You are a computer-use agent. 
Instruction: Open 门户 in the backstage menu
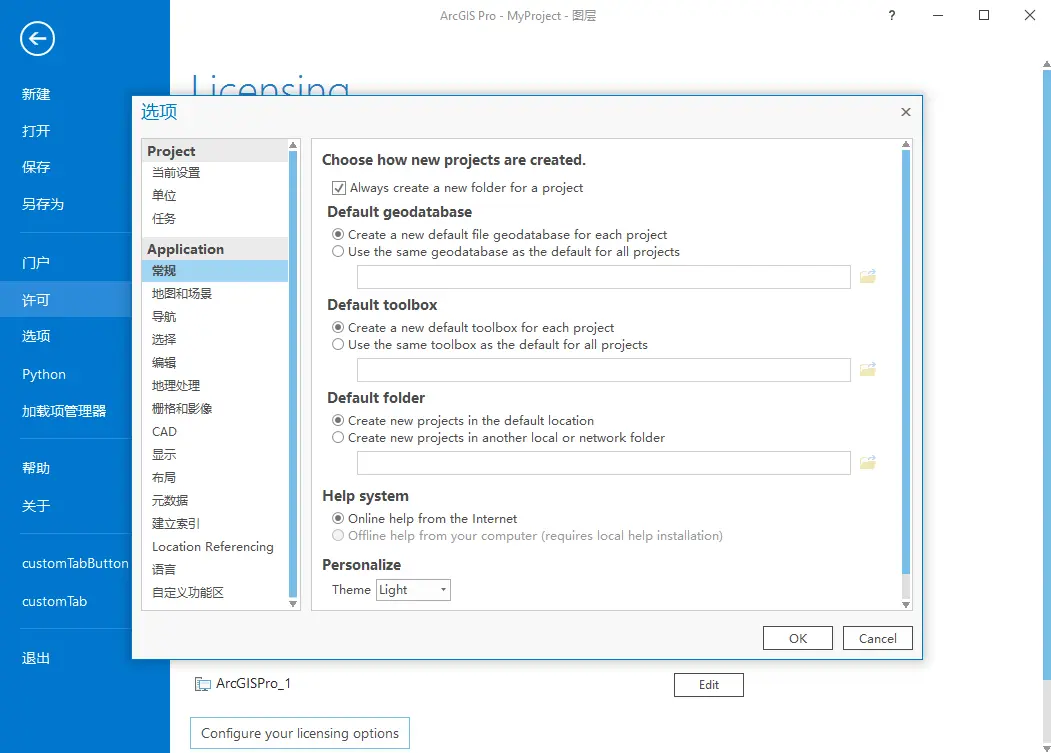[36, 263]
